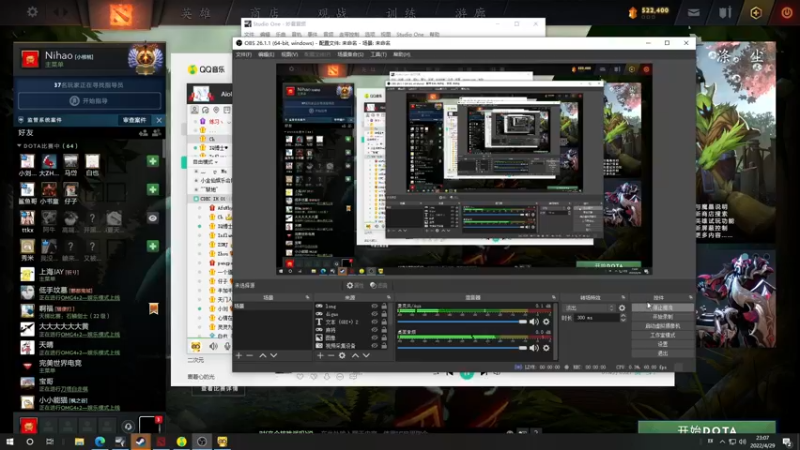The image size is (800, 450).
Task: Adjust the first mixer channel volume slider
Action: point(462,322)
